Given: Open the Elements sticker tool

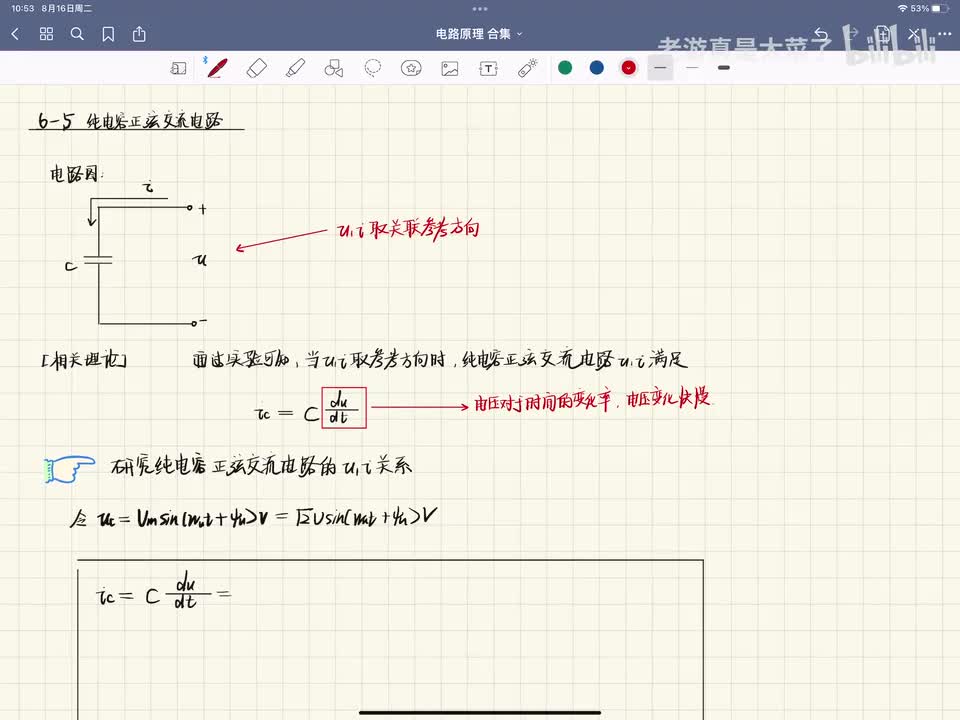Looking at the screenshot, I should (x=411, y=68).
